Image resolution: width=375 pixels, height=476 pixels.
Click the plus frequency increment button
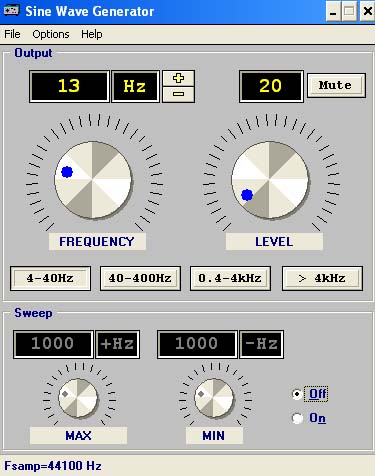(178, 79)
